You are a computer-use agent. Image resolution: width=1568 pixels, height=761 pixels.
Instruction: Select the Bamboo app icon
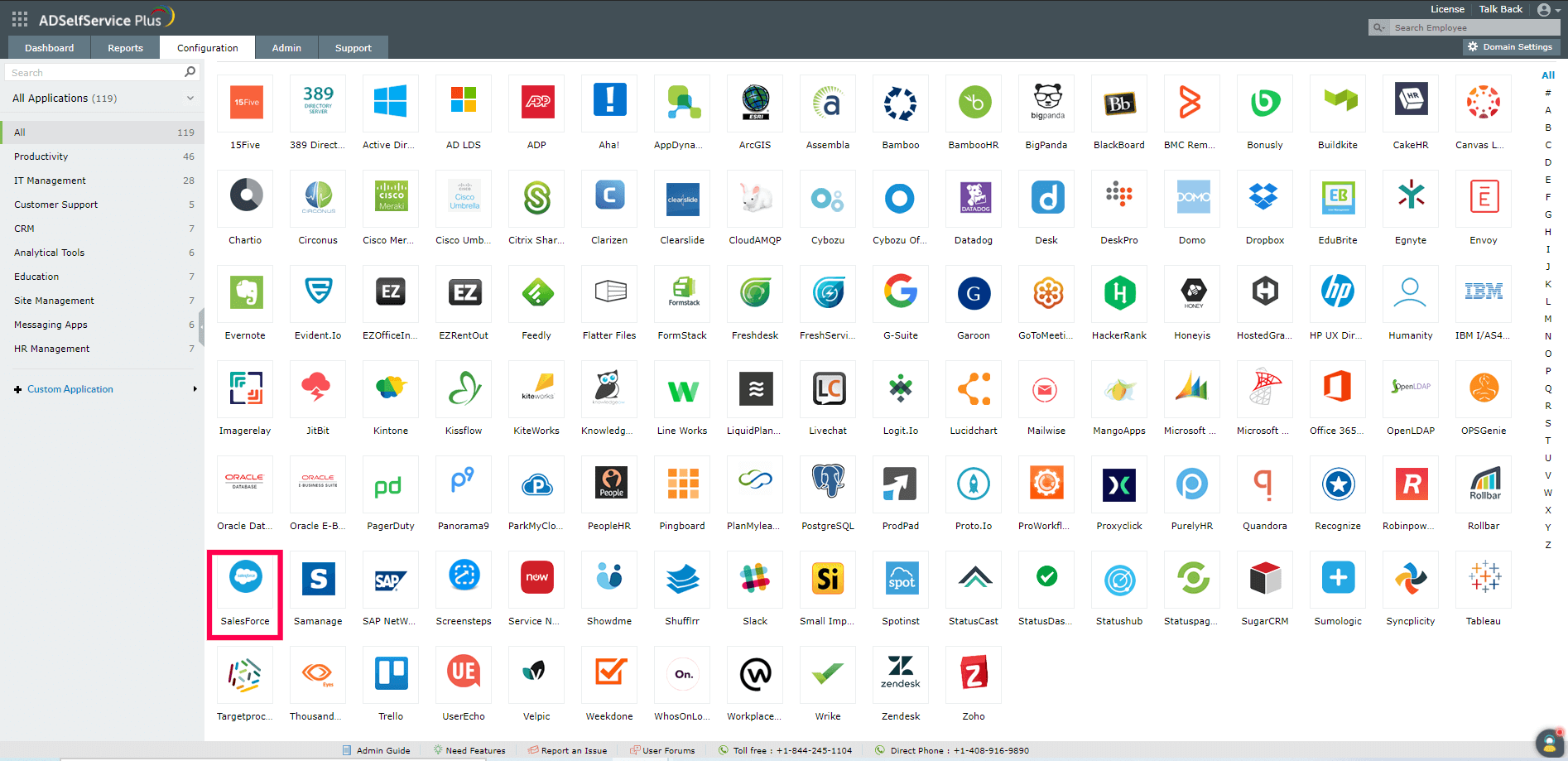click(x=901, y=102)
